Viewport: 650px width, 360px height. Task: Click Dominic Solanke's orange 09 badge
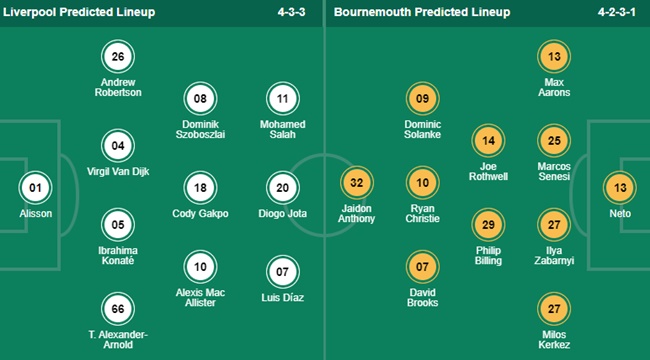pyautogui.click(x=422, y=99)
